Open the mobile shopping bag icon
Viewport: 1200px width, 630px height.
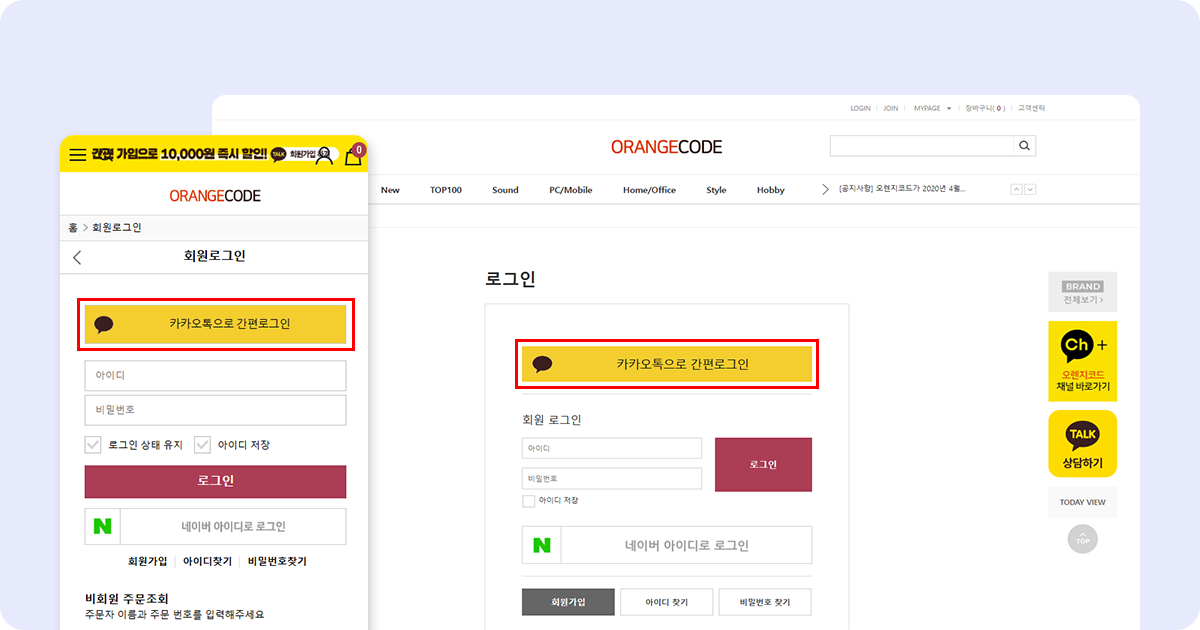353,156
